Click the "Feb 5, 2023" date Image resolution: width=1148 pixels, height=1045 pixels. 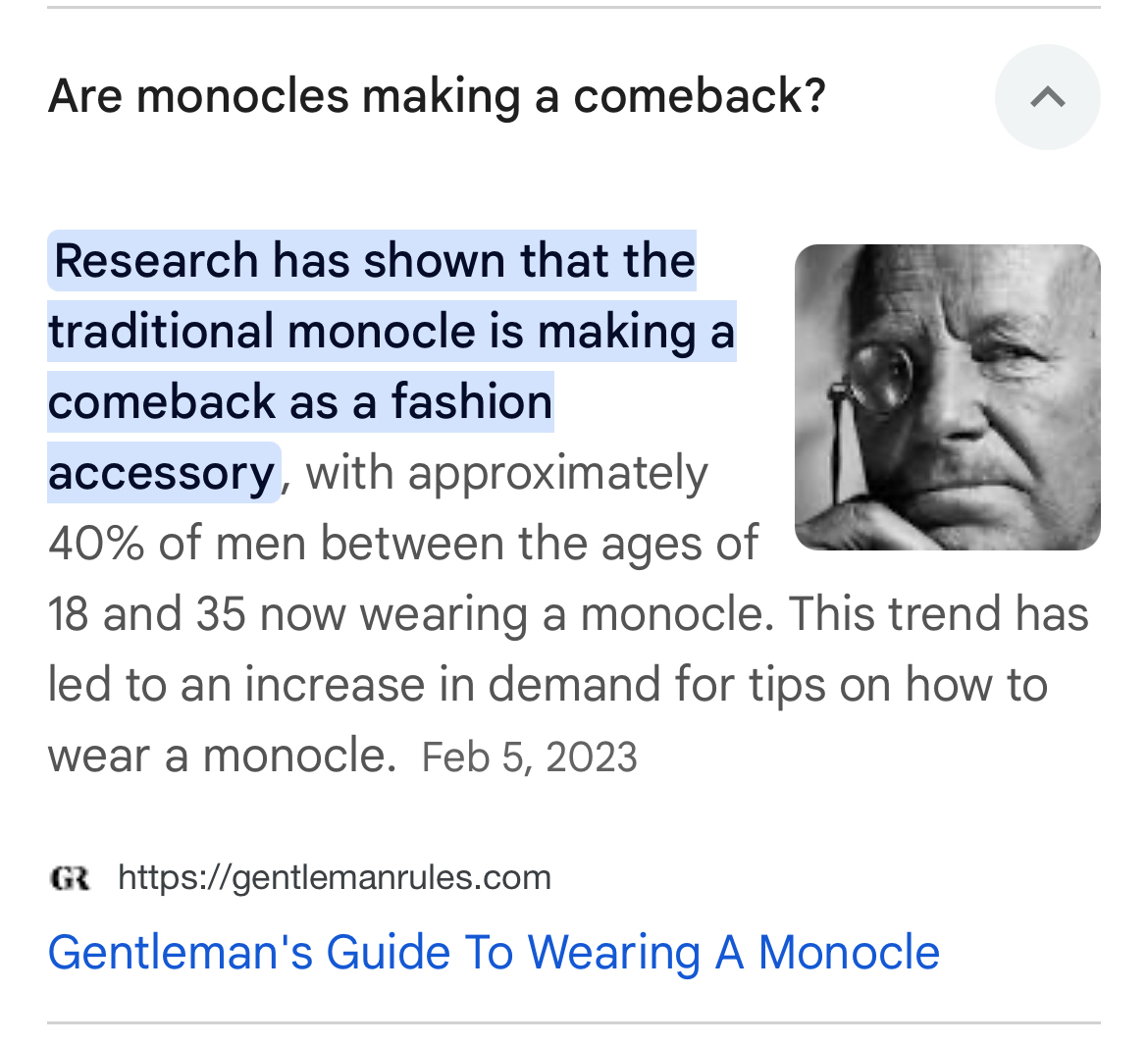pos(530,758)
